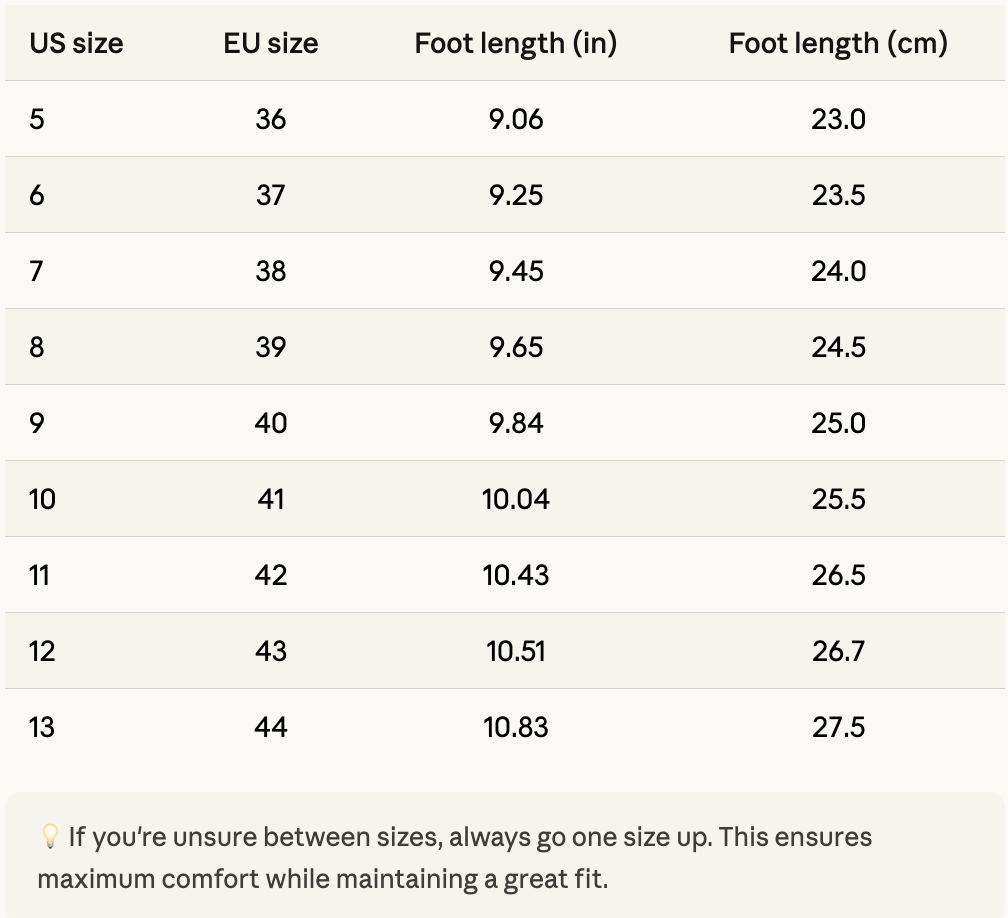This screenshot has height=918, width=1008.
Task: Click the lightbulb tip icon
Action: (50, 837)
